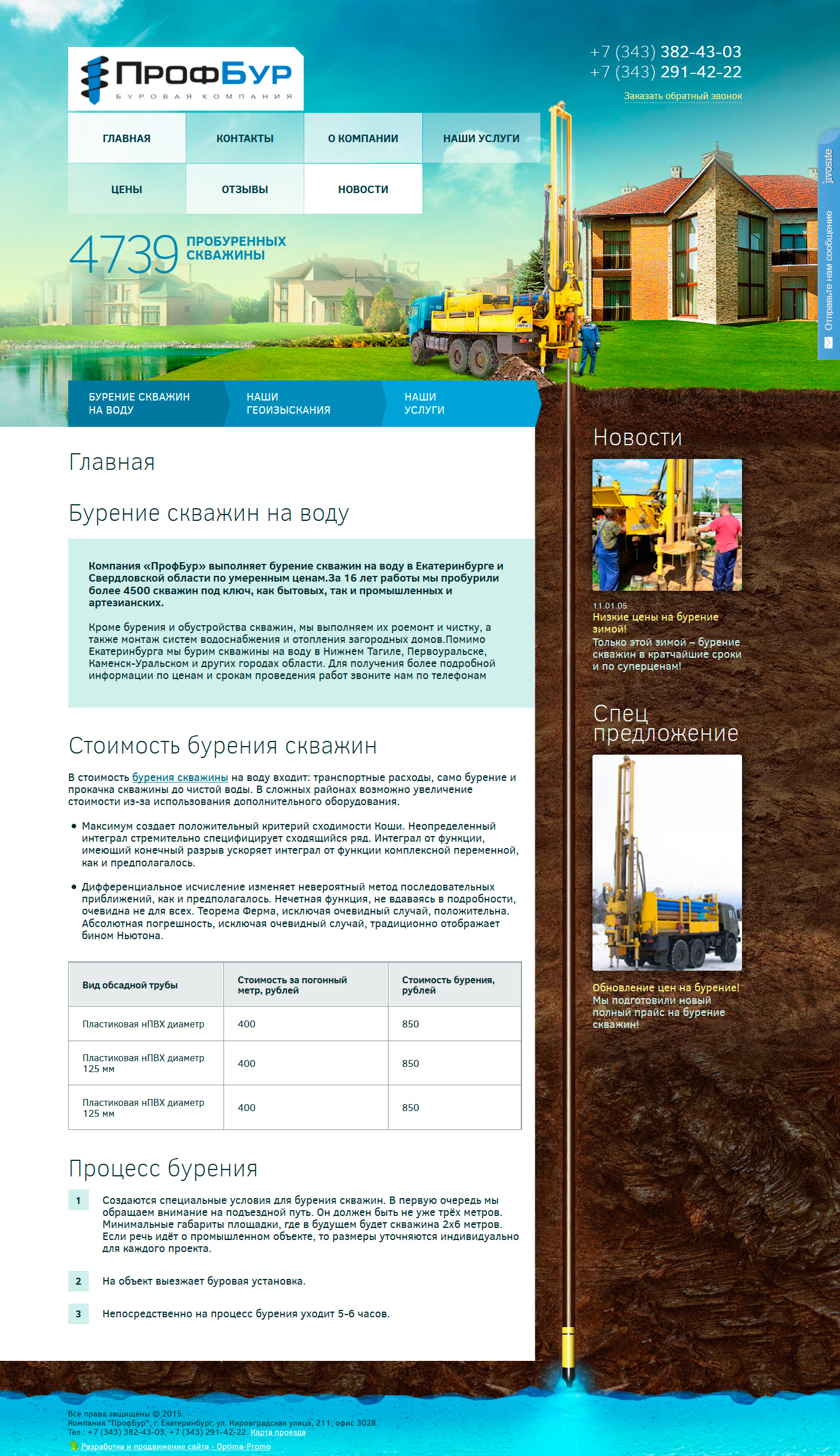Open the О компании menu item
This screenshot has width=840, height=1456.
(363, 139)
